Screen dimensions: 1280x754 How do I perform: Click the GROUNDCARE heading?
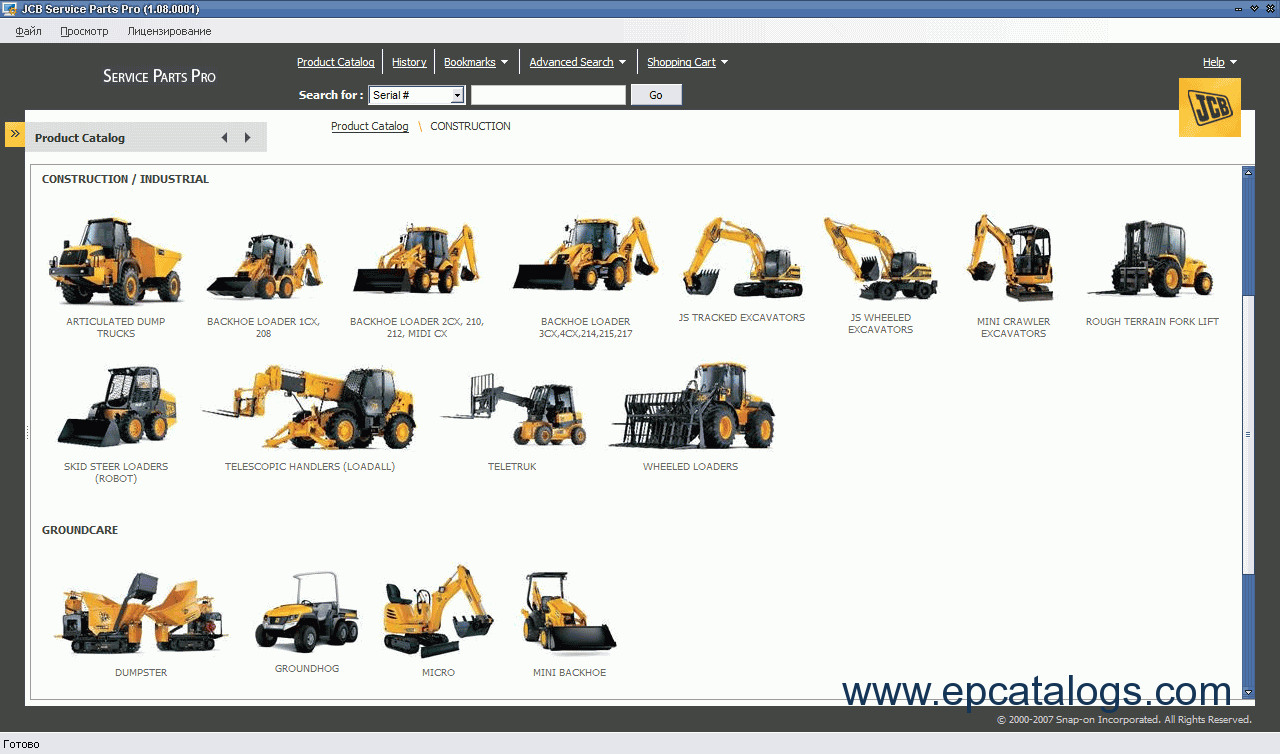(80, 531)
